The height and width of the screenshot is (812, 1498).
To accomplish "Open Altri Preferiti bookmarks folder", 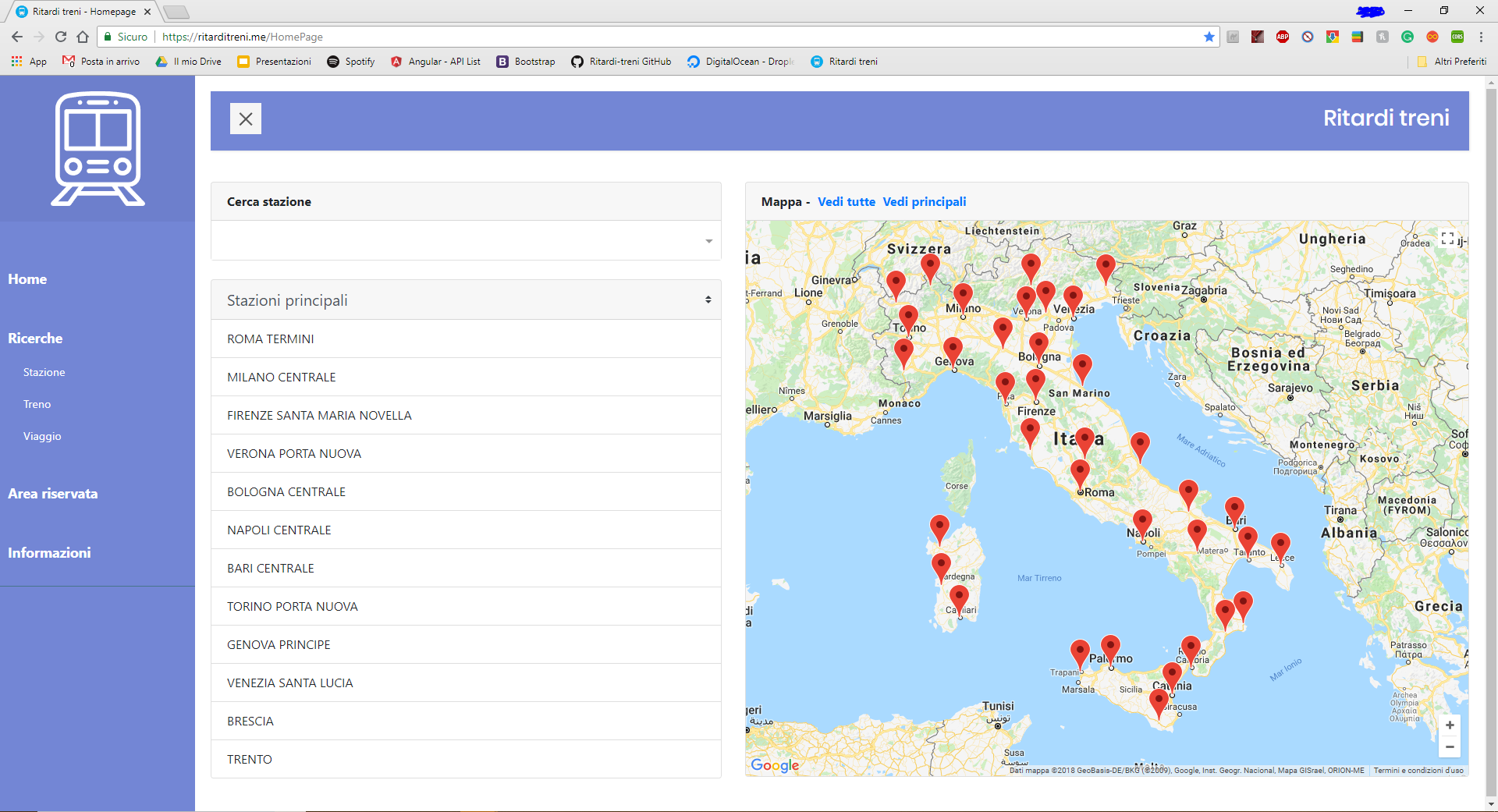I will tap(1452, 62).
